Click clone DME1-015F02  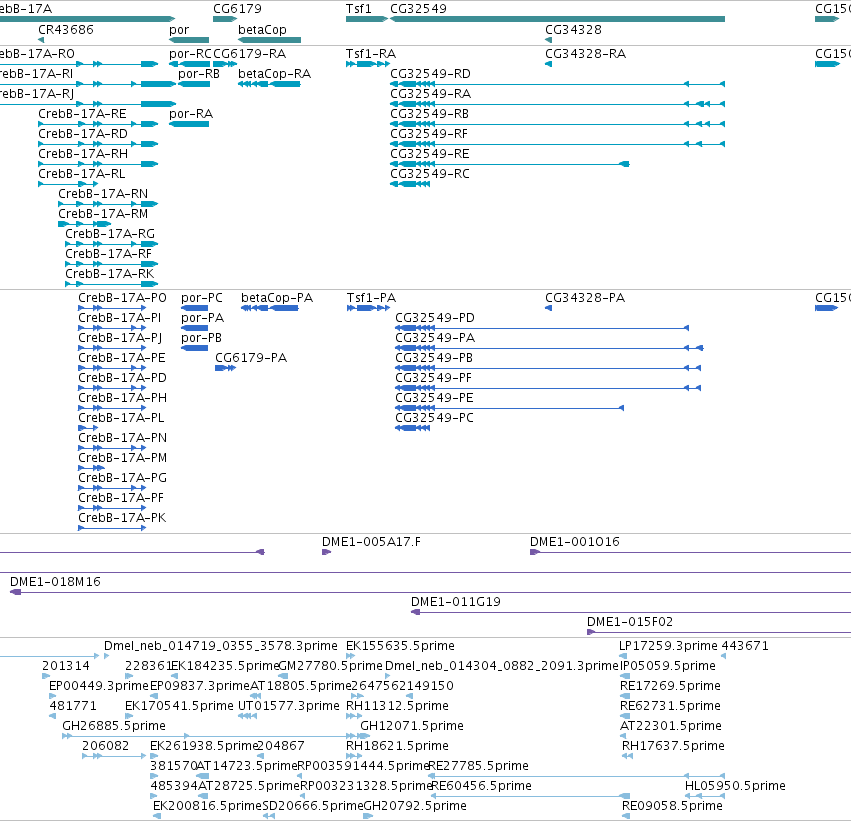coord(630,622)
